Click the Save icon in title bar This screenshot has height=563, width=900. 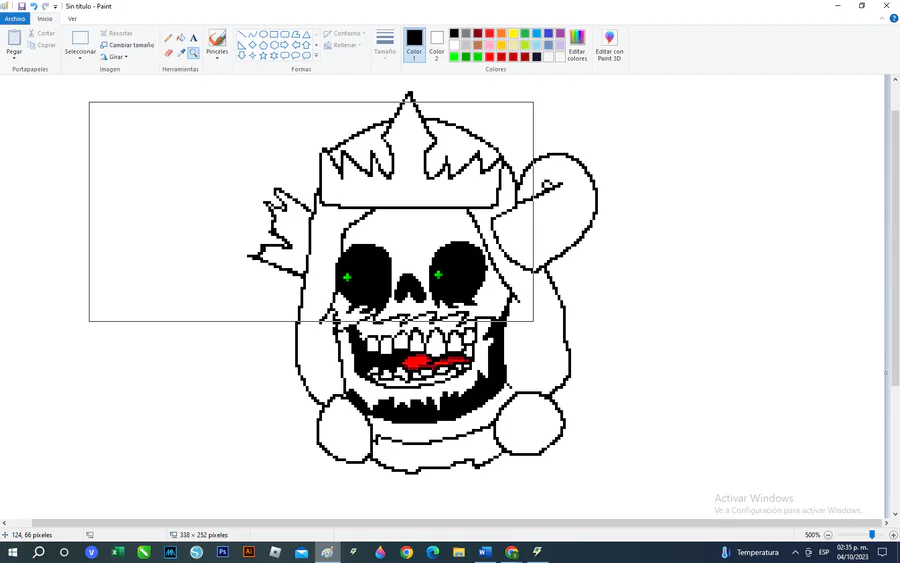(22, 6)
